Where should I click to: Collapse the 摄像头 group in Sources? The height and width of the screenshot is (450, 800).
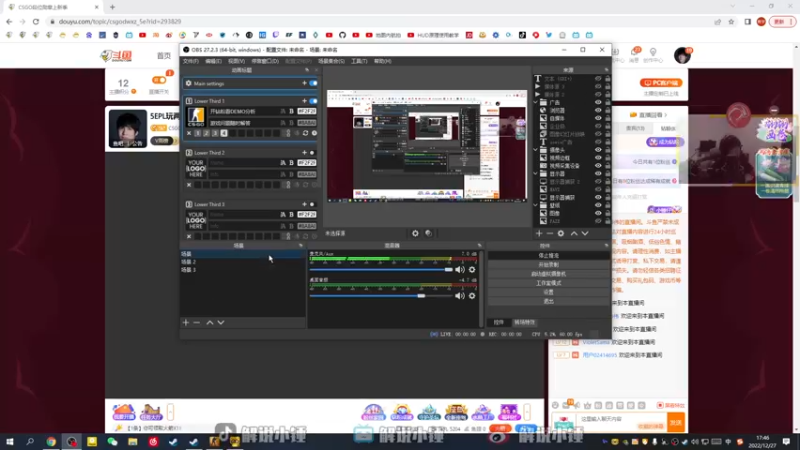(536, 150)
